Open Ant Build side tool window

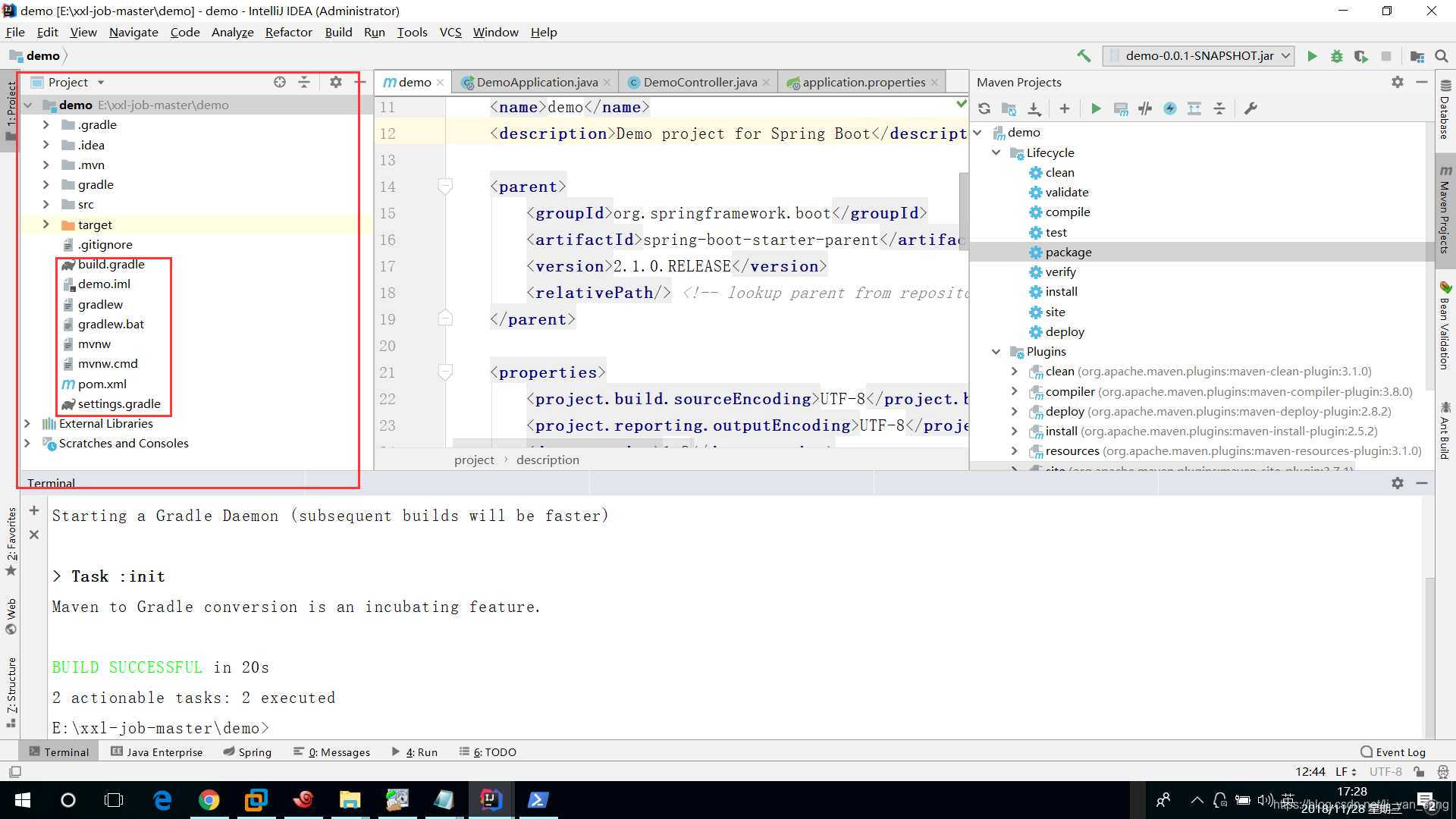tap(1445, 430)
